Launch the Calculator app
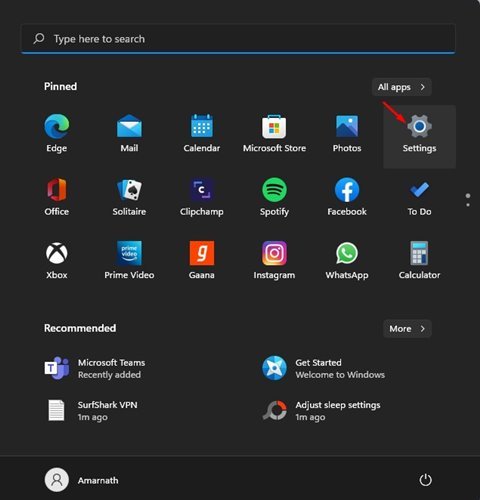The image size is (480, 500). (419, 253)
